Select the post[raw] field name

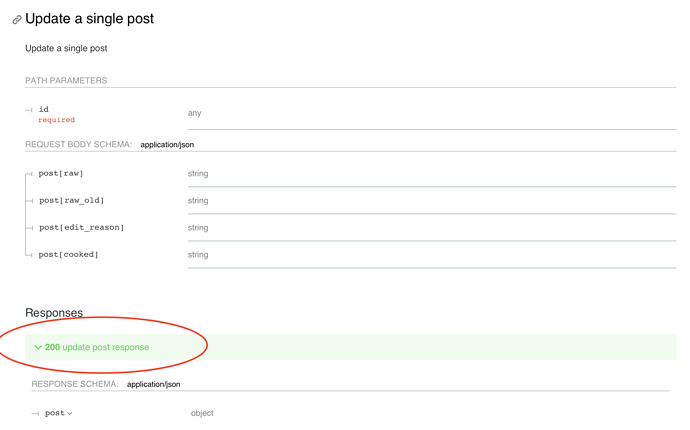pyautogui.click(x=61, y=173)
